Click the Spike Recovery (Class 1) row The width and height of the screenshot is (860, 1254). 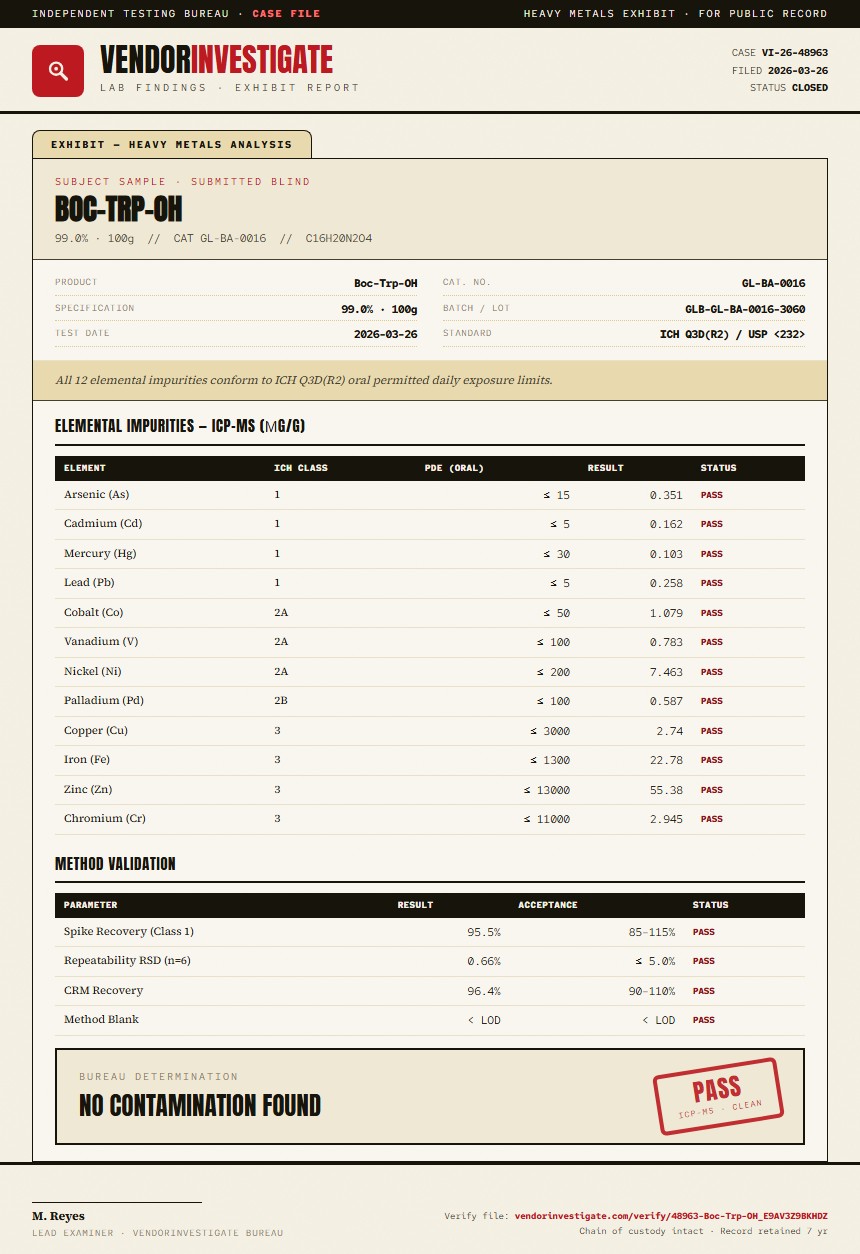[x=430, y=932]
